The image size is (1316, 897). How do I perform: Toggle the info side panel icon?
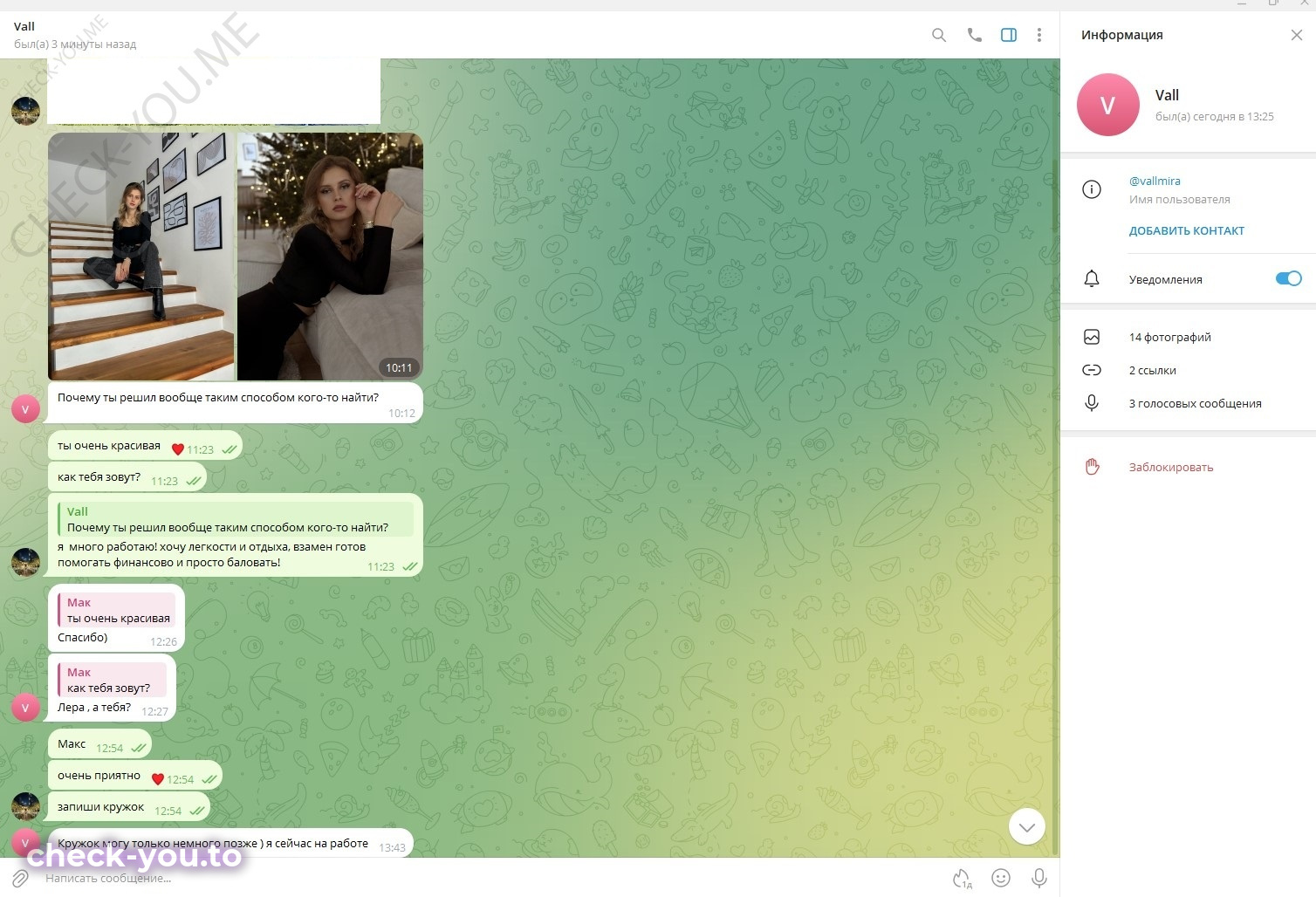1009,35
